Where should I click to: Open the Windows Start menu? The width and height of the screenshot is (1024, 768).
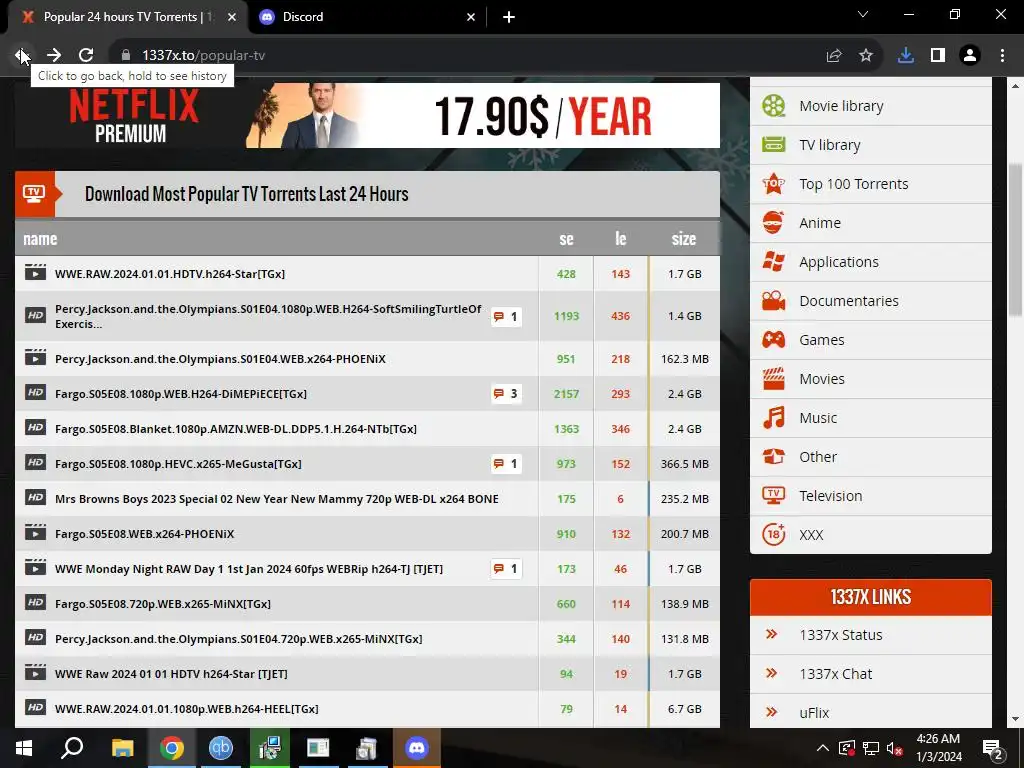pos(24,748)
